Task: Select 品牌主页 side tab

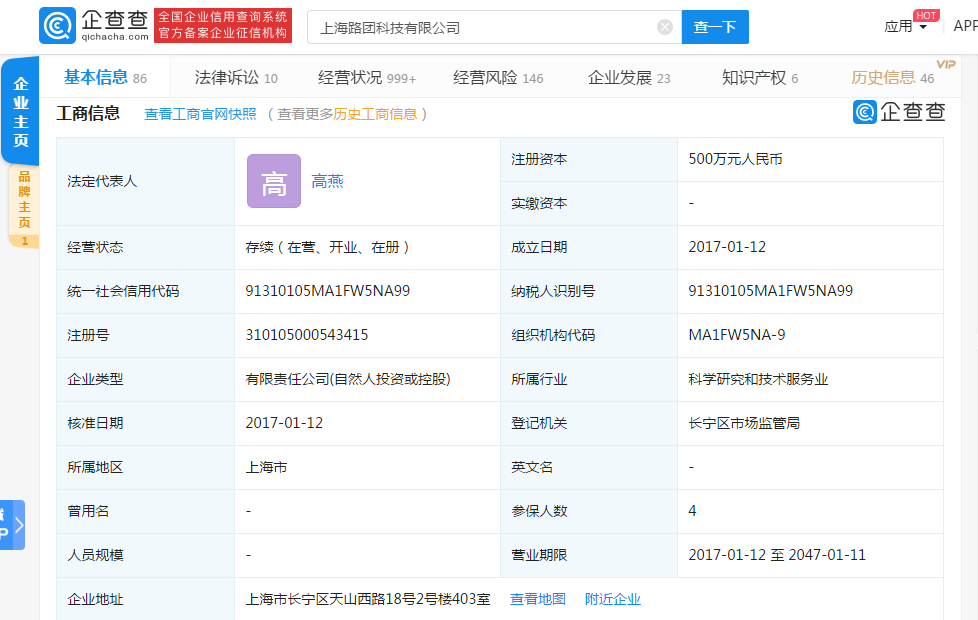Action: pyautogui.click(x=24, y=206)
